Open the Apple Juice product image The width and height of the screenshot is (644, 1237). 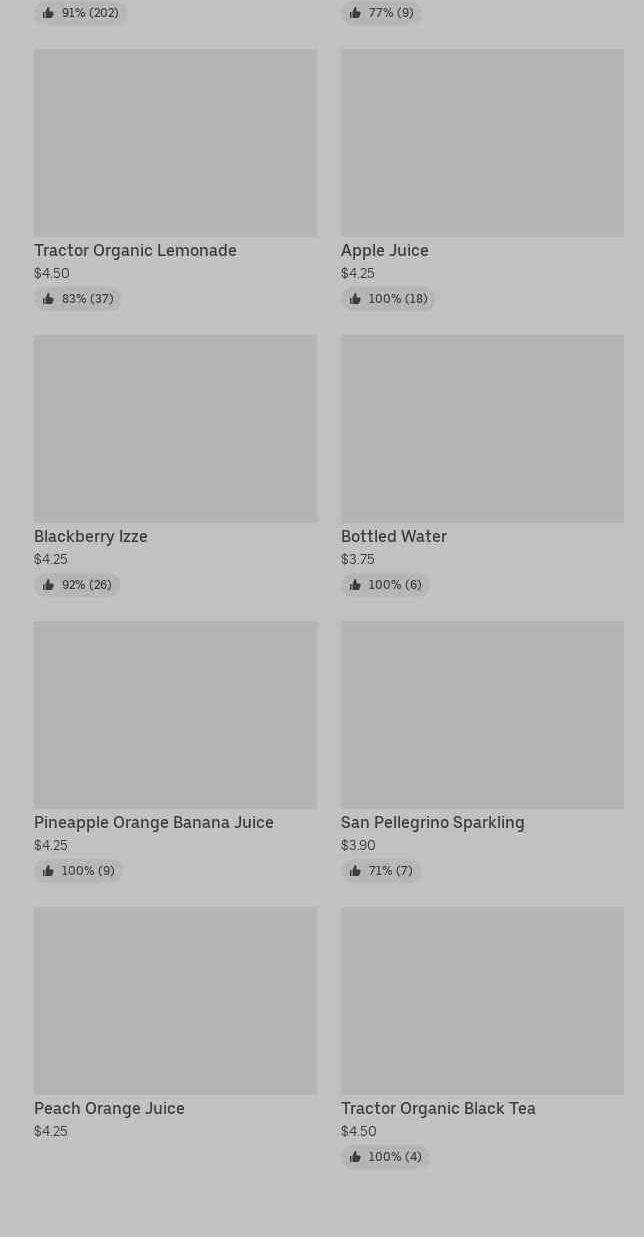point(482,143)
